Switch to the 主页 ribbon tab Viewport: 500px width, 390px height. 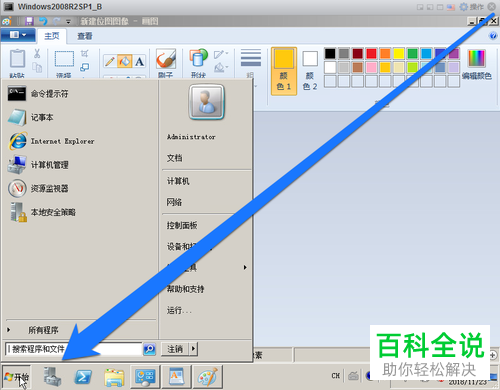coord(52,36)
